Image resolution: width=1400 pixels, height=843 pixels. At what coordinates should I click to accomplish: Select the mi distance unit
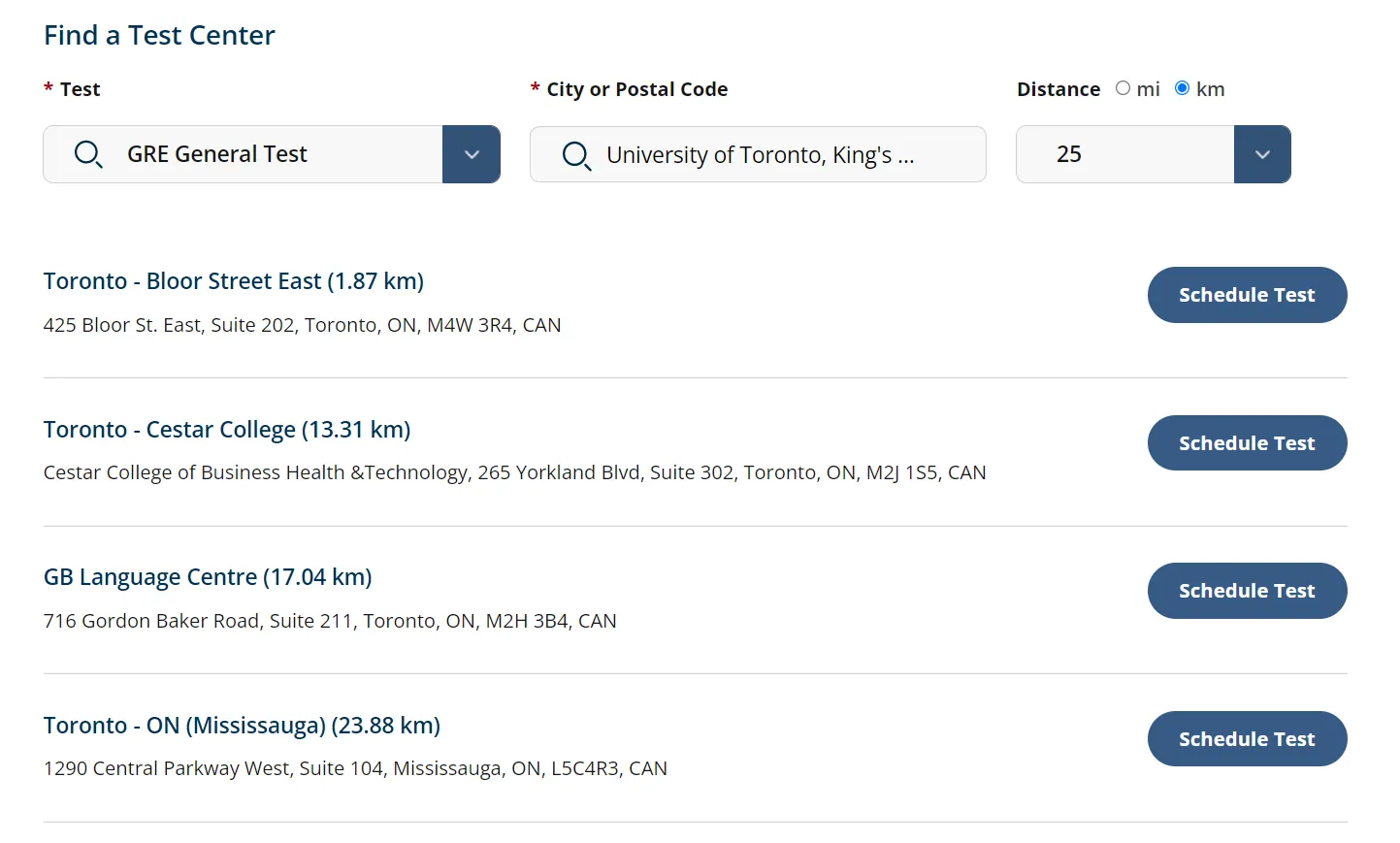coord(1123,88)
